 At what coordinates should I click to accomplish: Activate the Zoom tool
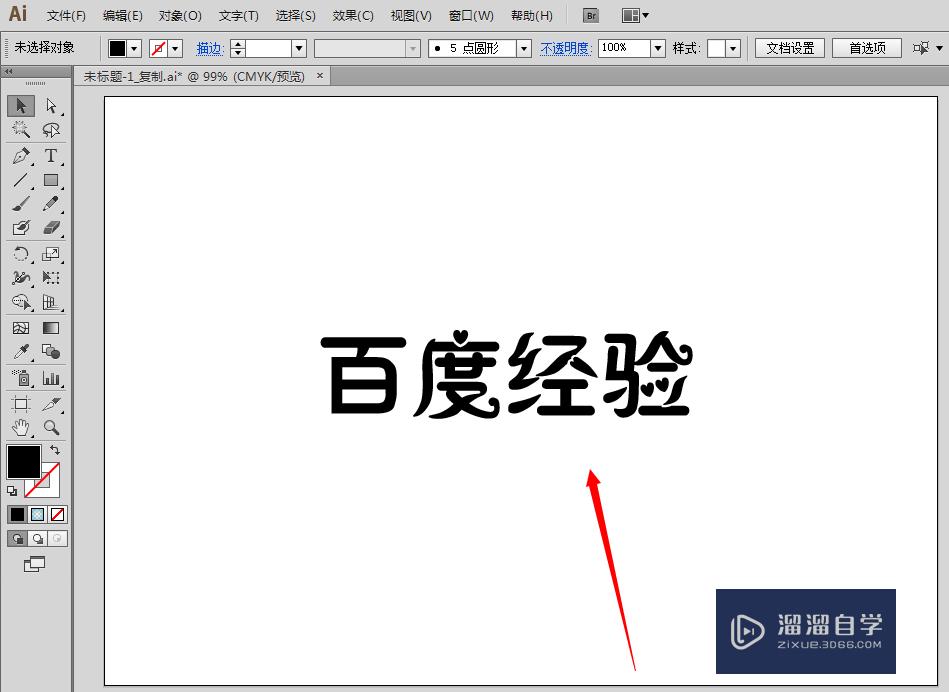[51, 427]
